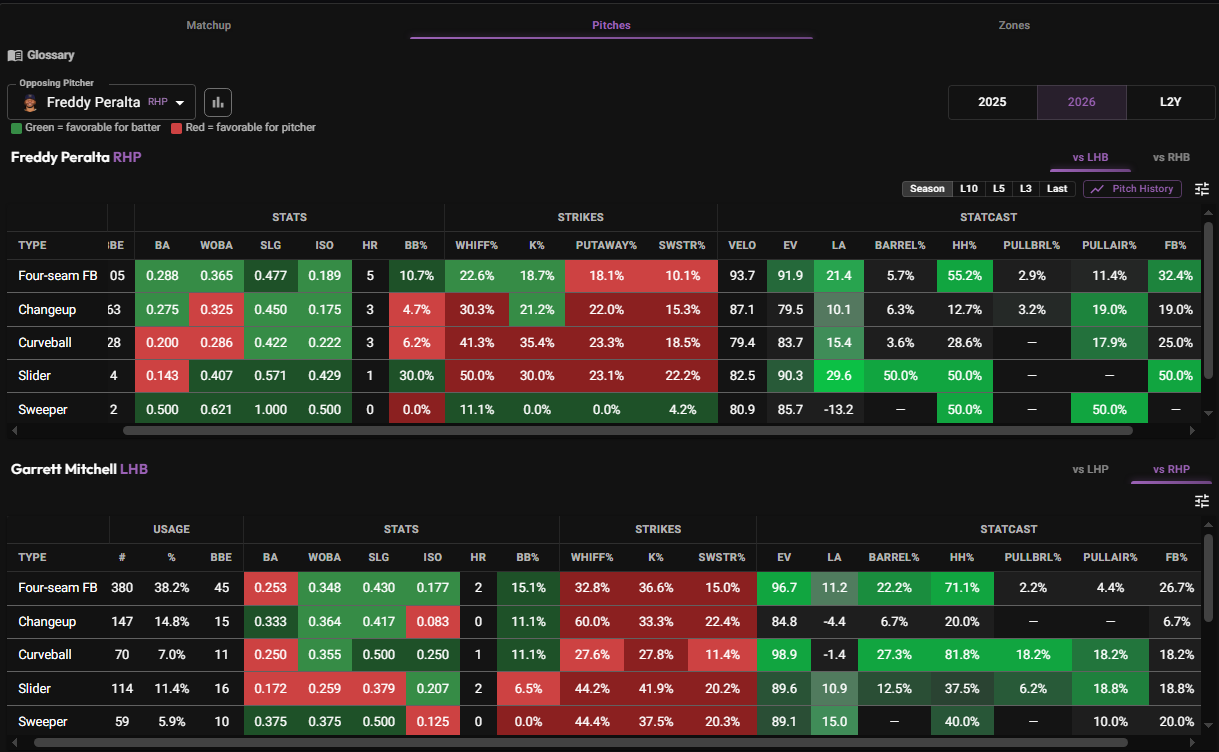This screenshot has width=1219, height=752.
Task: Click the bar chart icon beside pitcher selector
Action: click(x=218, y=102)
